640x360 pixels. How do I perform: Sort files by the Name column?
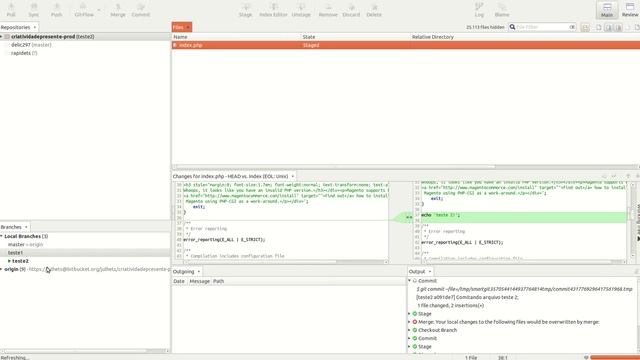[236, 37]
